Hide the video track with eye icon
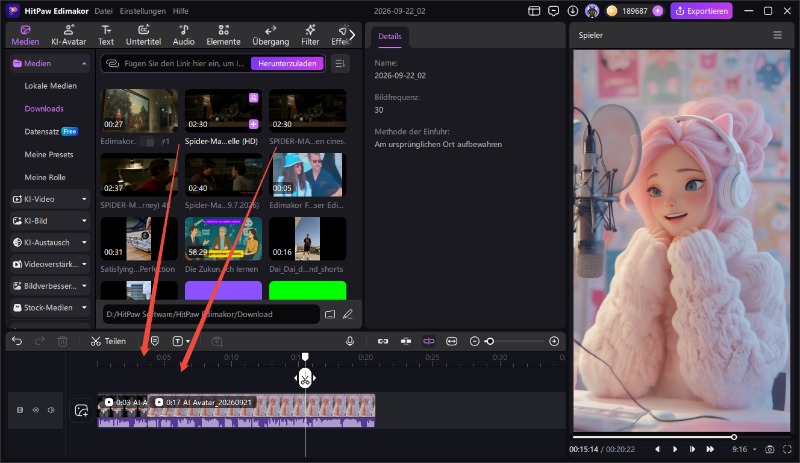 tap(36, 409)
